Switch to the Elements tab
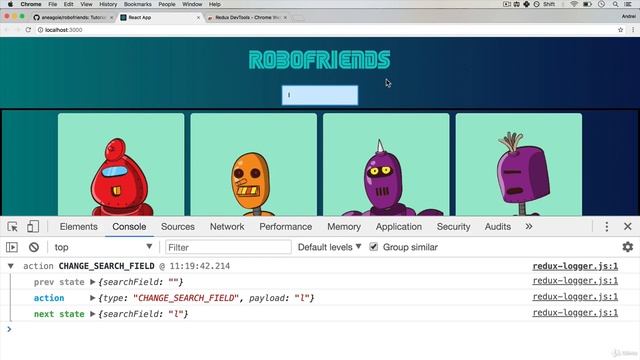 [x=78, y=227]
